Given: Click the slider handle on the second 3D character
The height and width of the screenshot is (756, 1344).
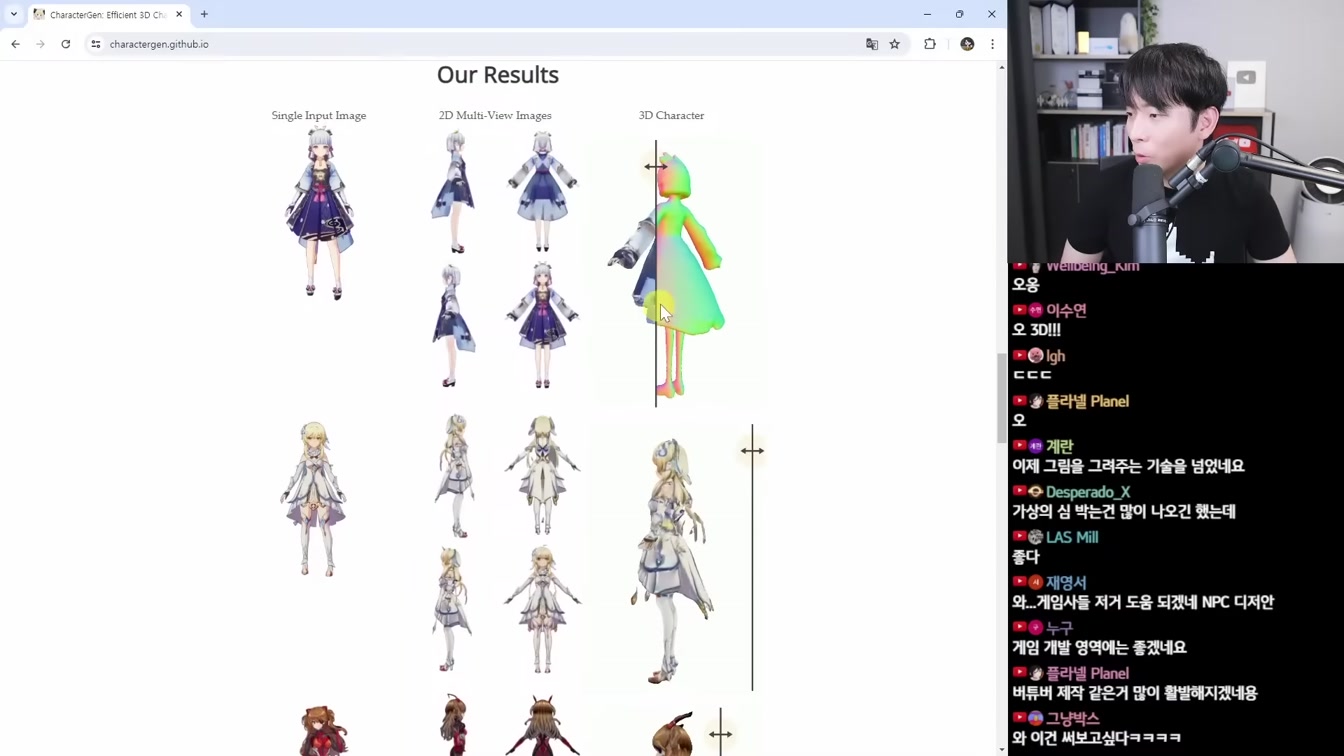Looking at the screenshot, I should click(x=752, y=451).
